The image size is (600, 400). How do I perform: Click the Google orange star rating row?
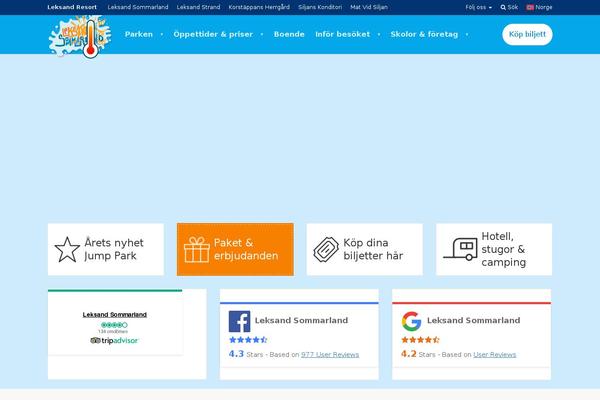420,340
